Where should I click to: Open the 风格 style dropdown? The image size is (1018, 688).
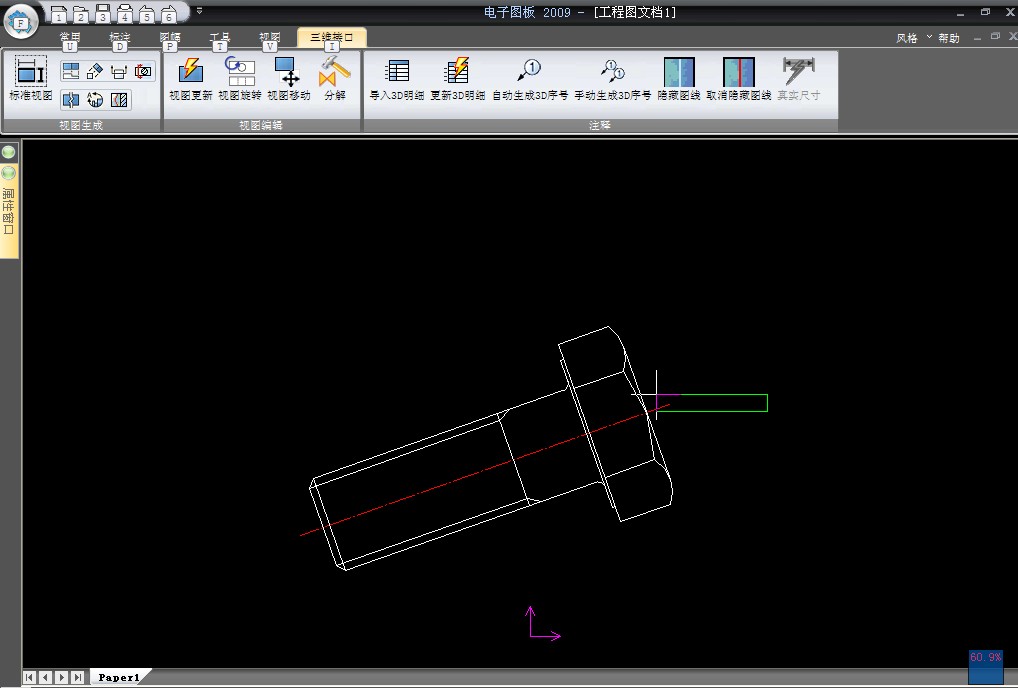[913, 38]
